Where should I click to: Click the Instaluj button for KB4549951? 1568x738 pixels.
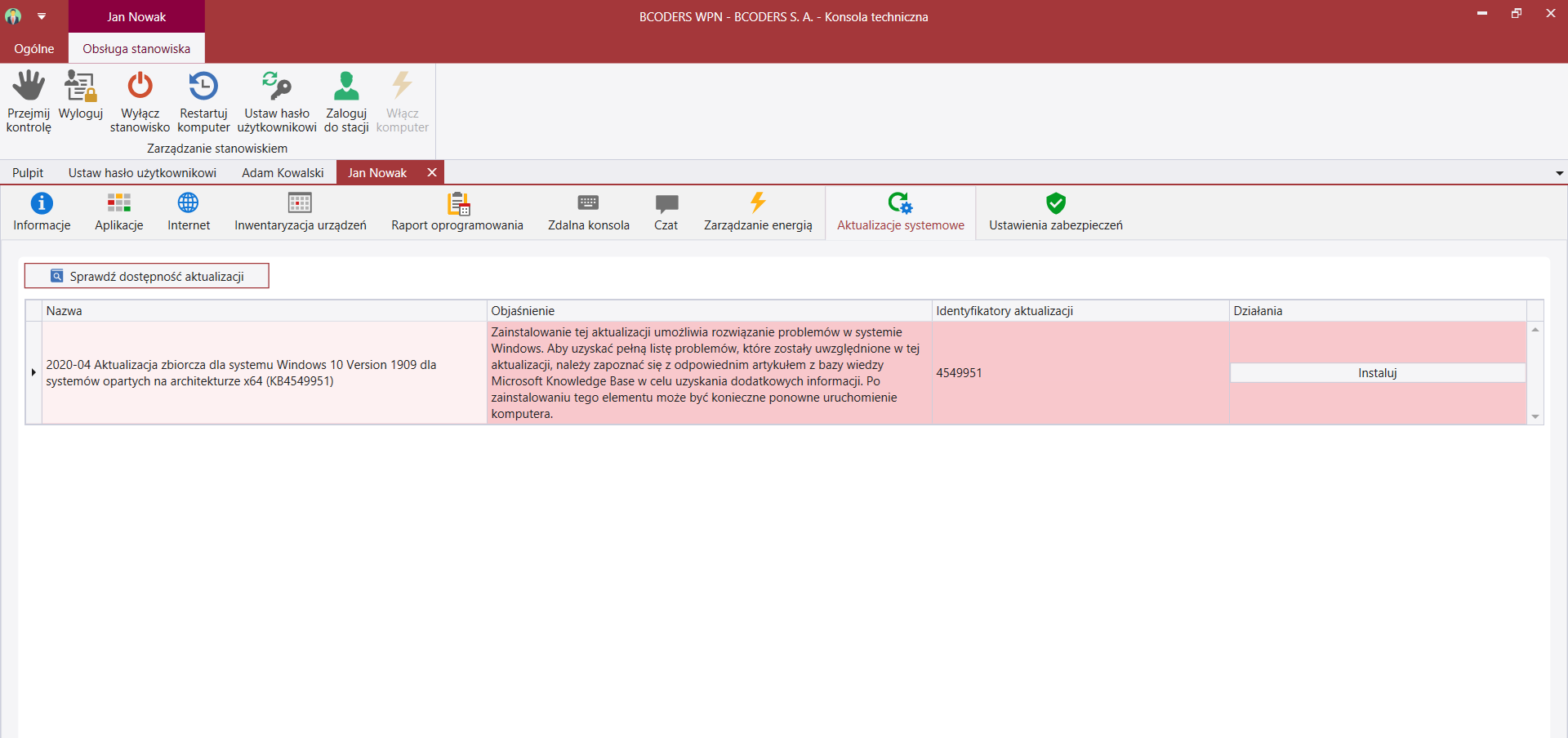pos(1378,372)
